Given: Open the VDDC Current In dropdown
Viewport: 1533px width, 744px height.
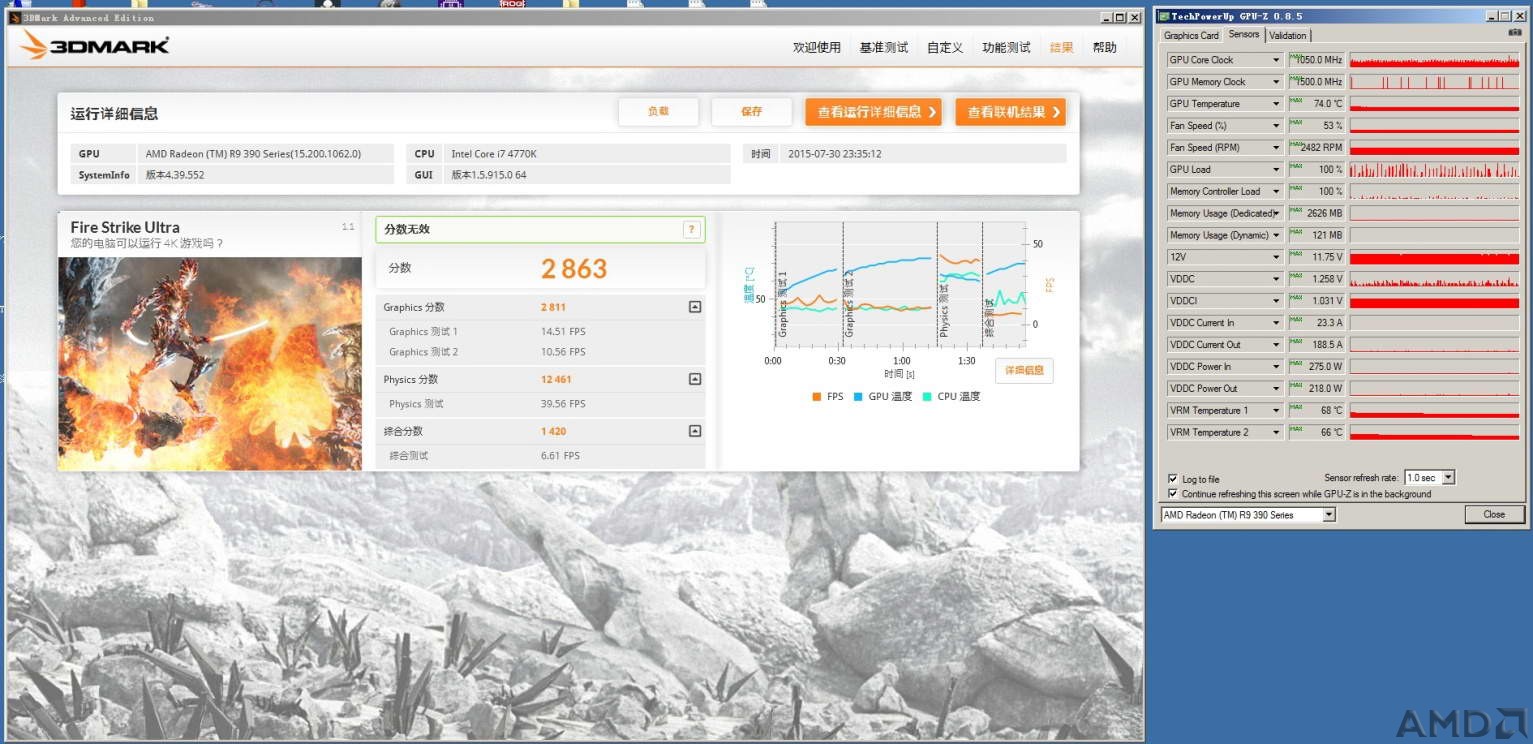Looking at the screenshot, I should [1275, 323].
